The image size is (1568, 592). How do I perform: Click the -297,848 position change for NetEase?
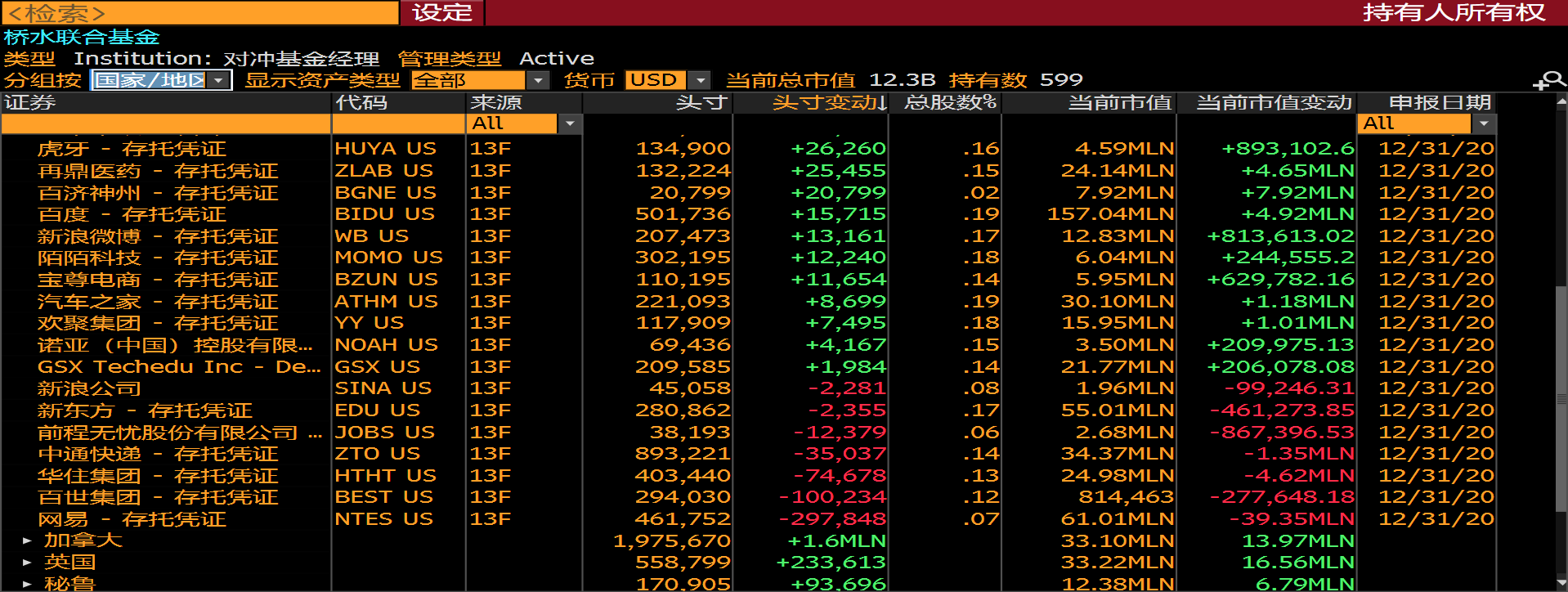tap(832, 519)
